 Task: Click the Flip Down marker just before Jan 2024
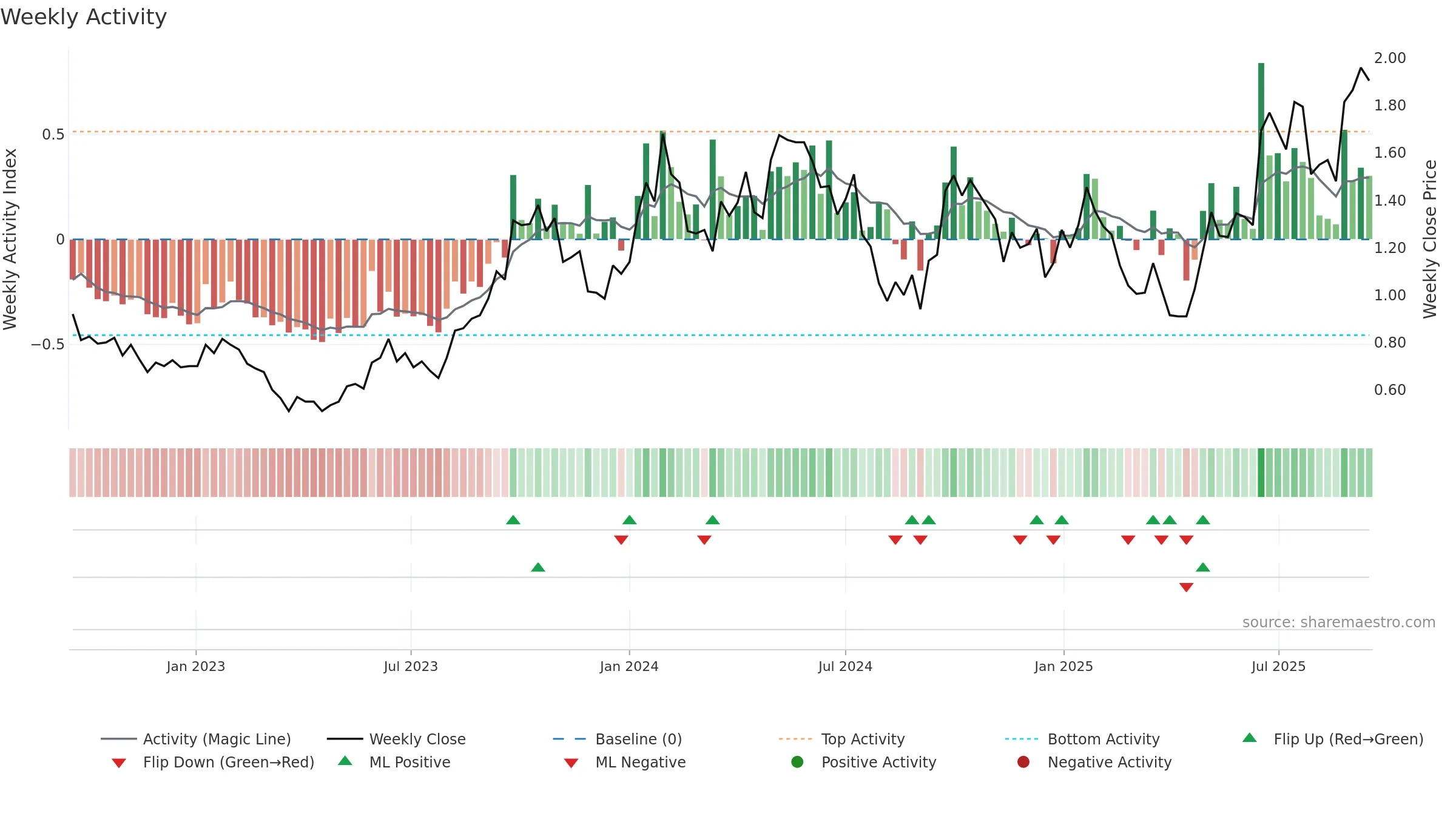coord(621,540)
